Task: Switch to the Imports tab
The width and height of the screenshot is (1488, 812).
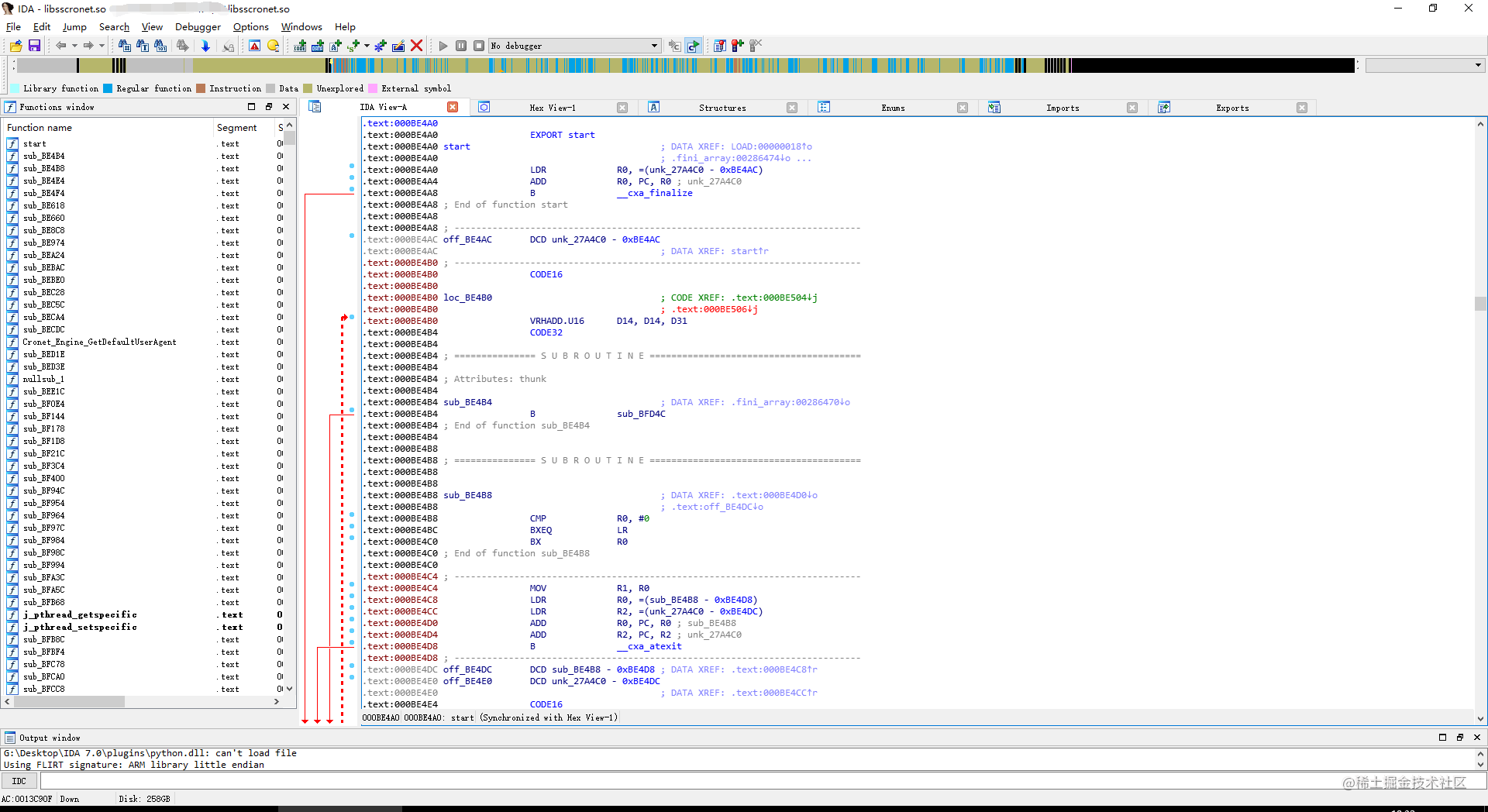Action: point(1062,108)
